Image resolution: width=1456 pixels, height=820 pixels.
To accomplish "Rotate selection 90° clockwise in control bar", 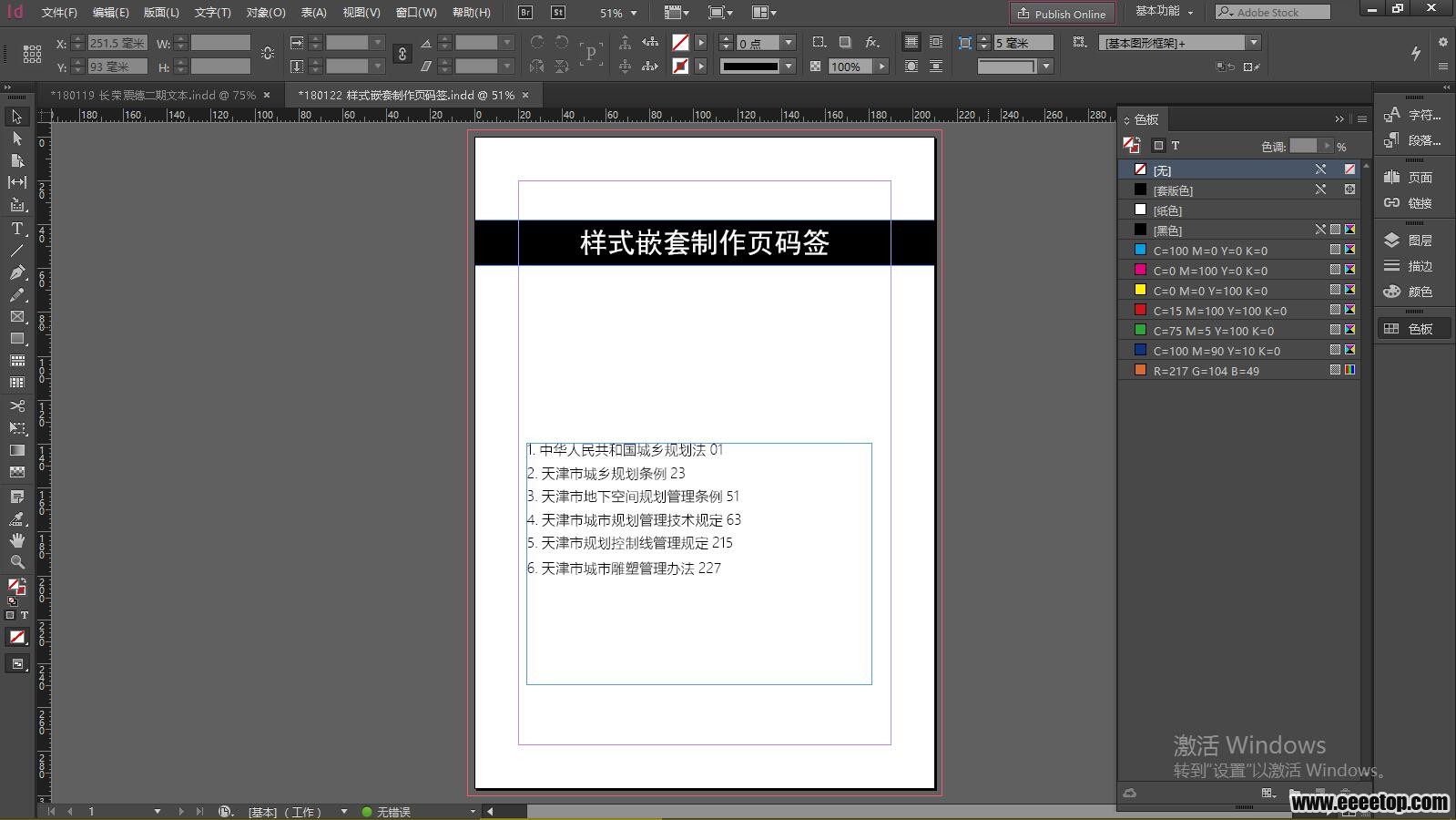I will [x=537, y=42].
